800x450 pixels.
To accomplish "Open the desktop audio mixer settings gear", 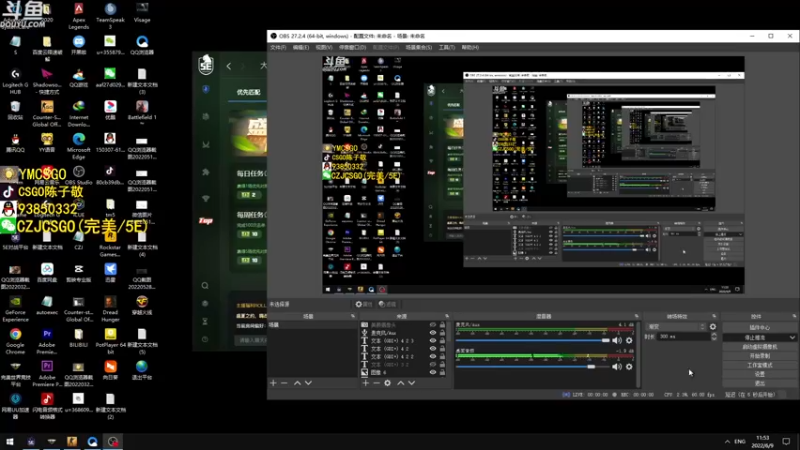I will pos(629,366).
